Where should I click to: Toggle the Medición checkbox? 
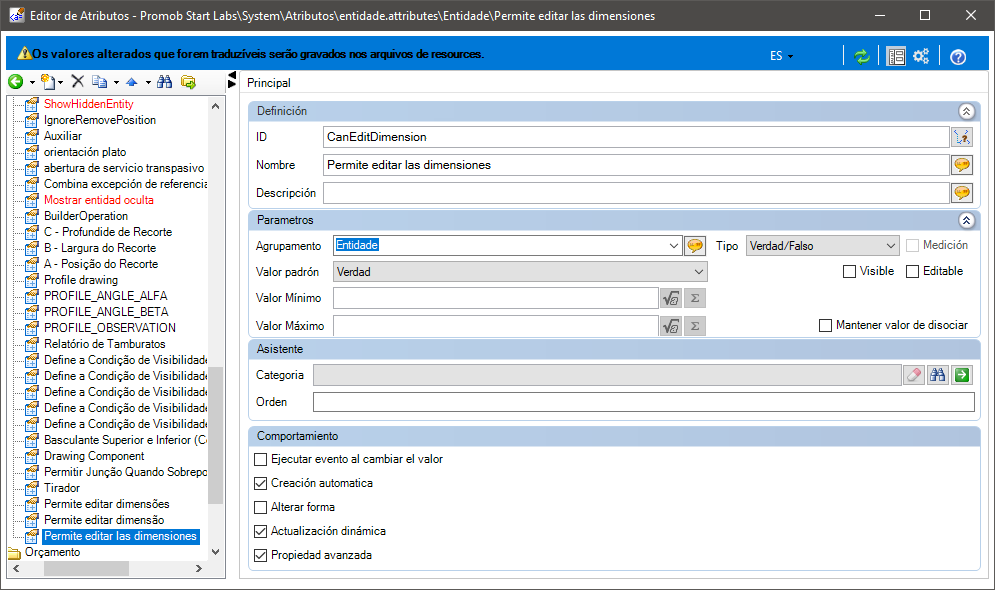(x=913, y=246)
